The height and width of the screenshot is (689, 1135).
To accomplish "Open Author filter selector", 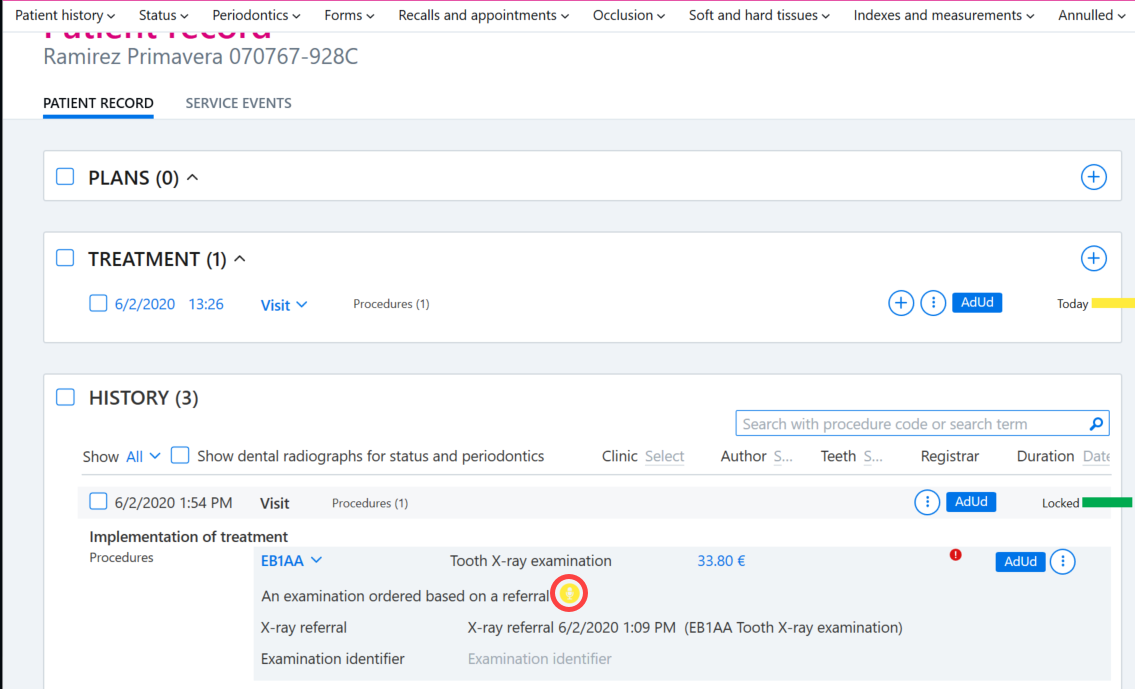I will point(782,457).
